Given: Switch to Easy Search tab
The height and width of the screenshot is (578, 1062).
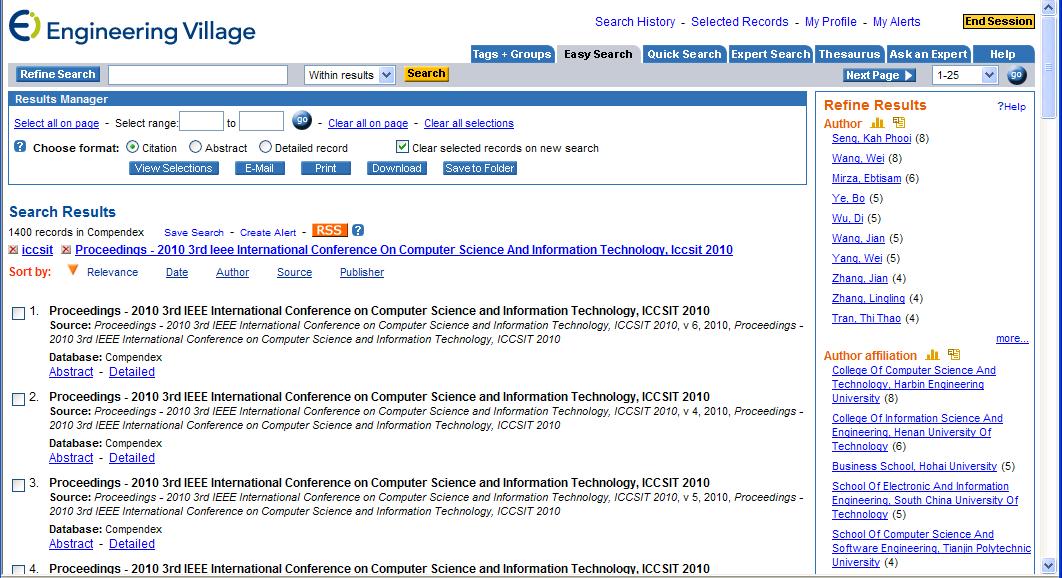Looking at the screenshot, I should [x=598, y=54].
